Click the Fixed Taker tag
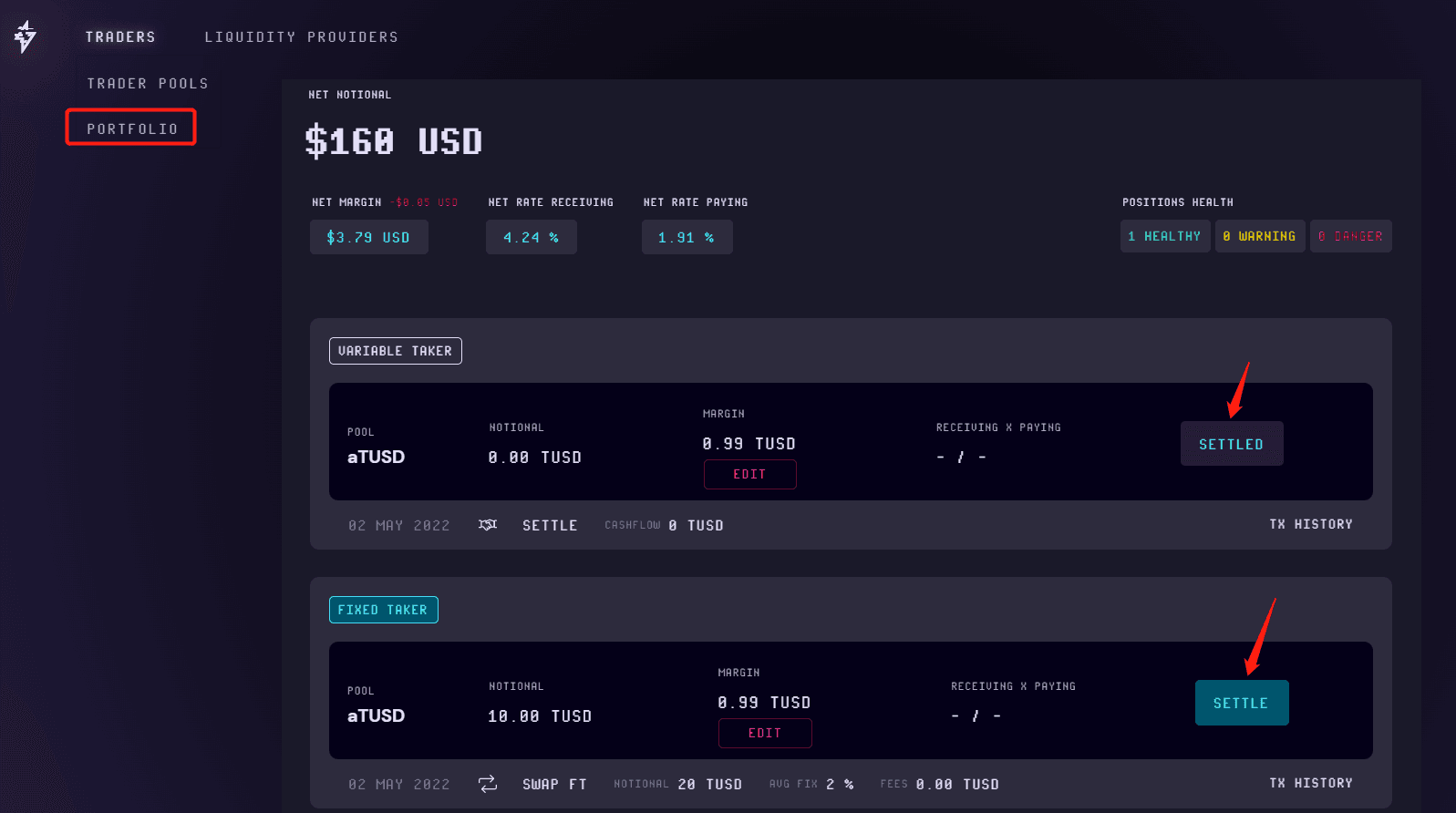This screenshot has width=1456, height=813. [x=383, y=610]
